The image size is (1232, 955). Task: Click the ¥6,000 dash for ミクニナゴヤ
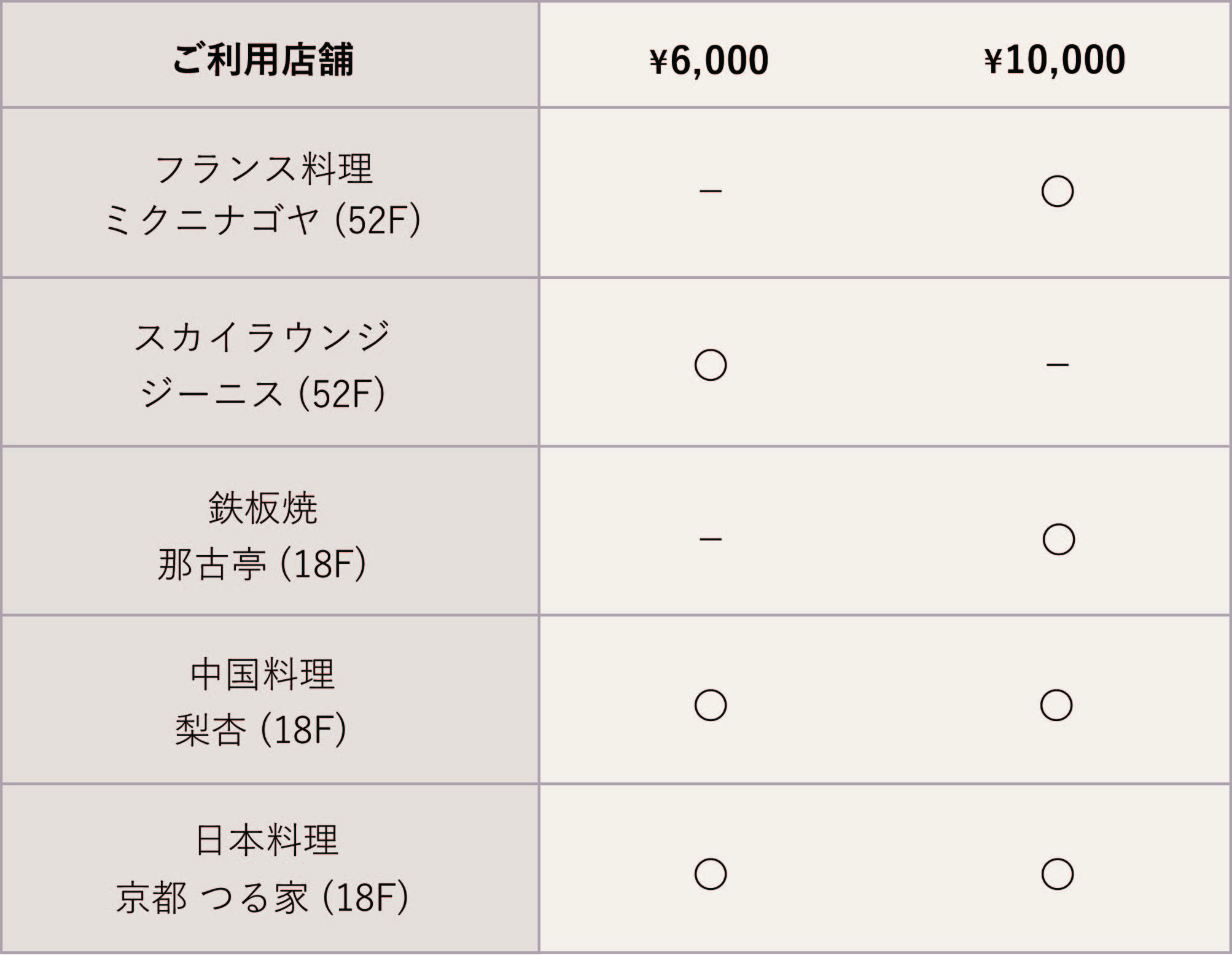[x=710, y=191]
